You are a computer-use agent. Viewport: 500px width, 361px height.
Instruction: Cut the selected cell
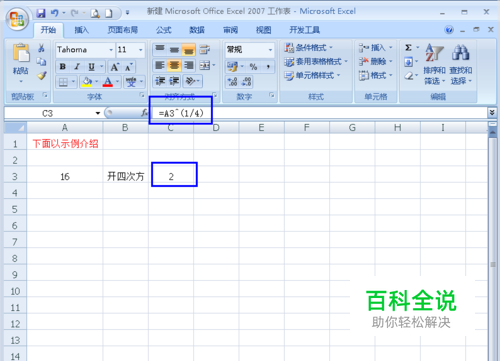[41, 48]
